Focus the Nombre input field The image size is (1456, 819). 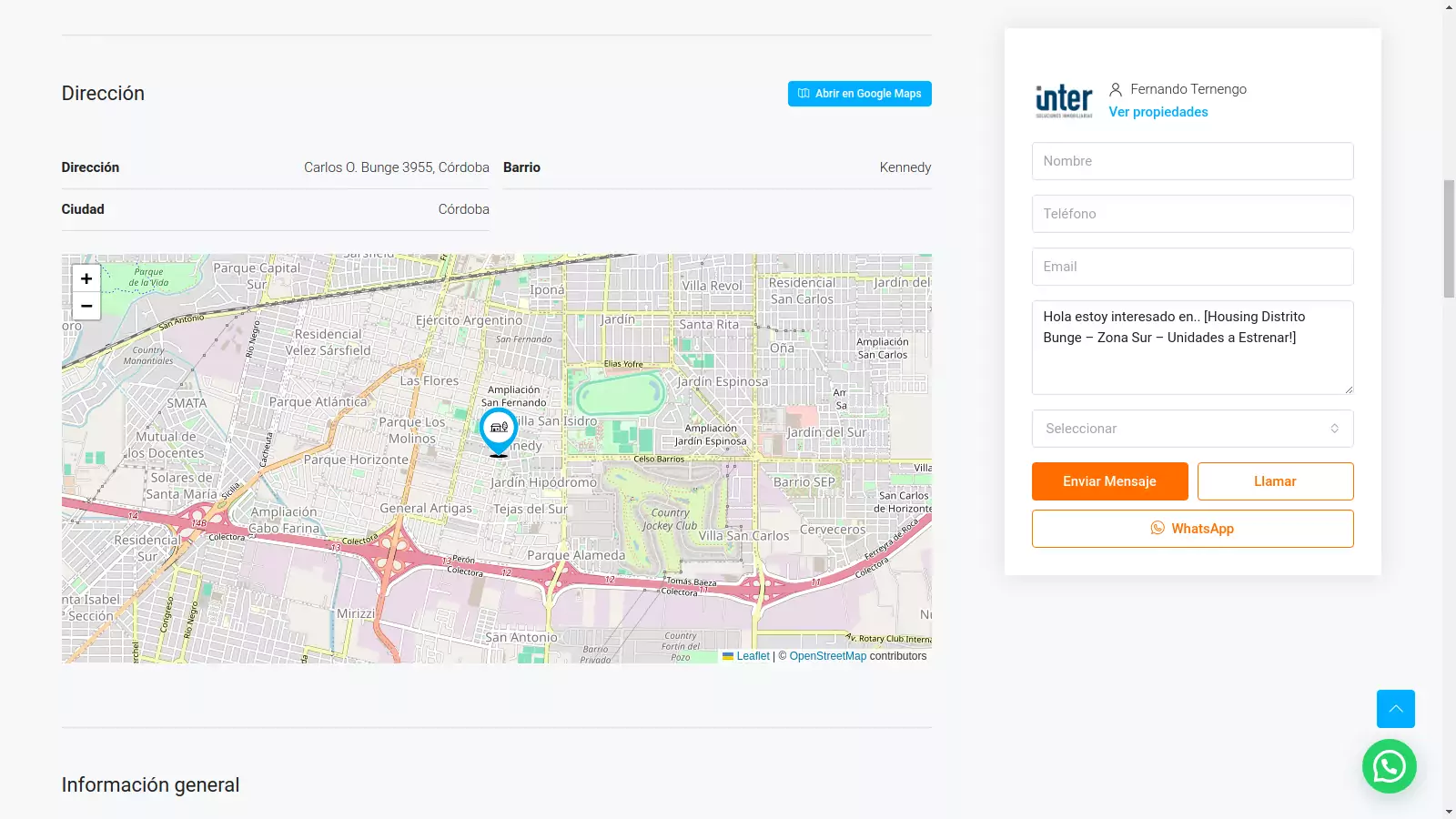tap(1192, 161)
